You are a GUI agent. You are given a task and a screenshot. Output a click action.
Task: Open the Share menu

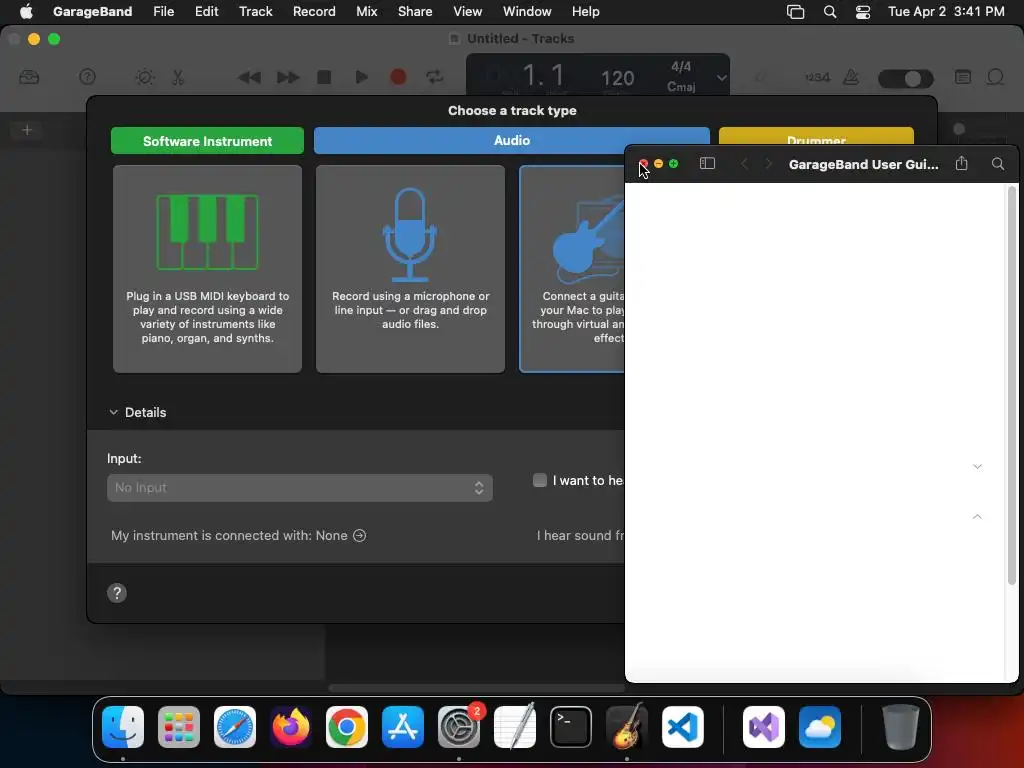(x=415, y=11)
